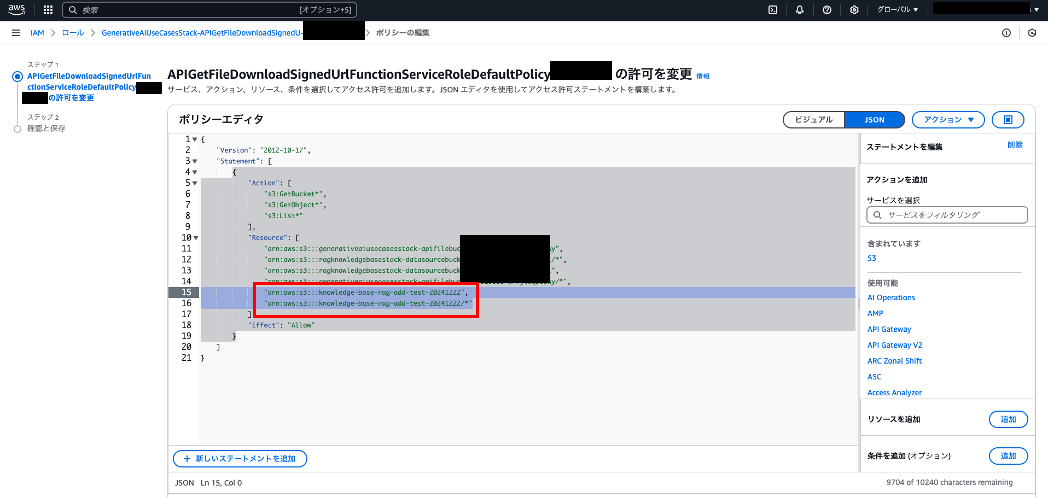Open the グローバル region dropdown
The width and height of the screenshot is (1048, 497).
point(898,10)
